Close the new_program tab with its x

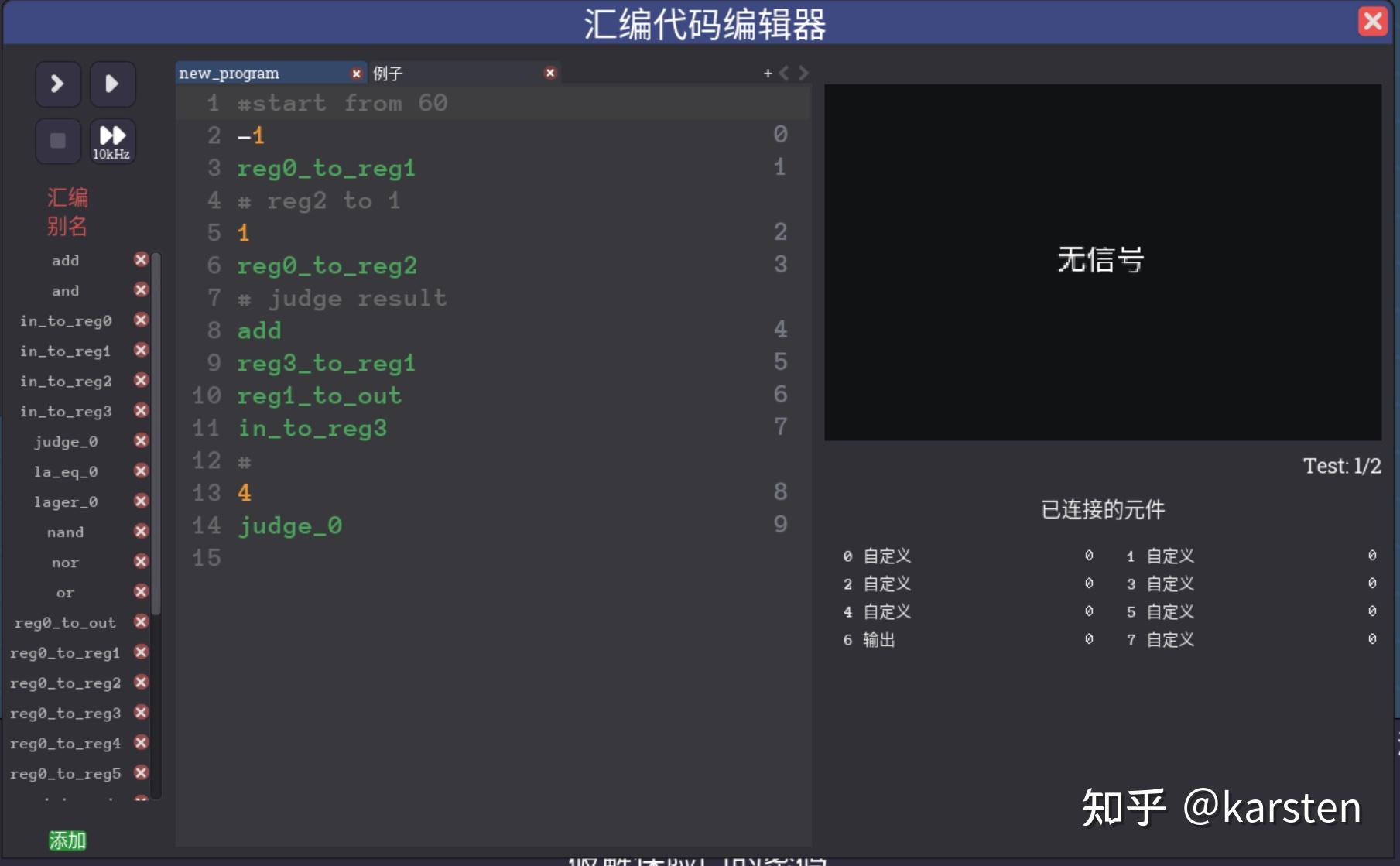coord(356,74)
